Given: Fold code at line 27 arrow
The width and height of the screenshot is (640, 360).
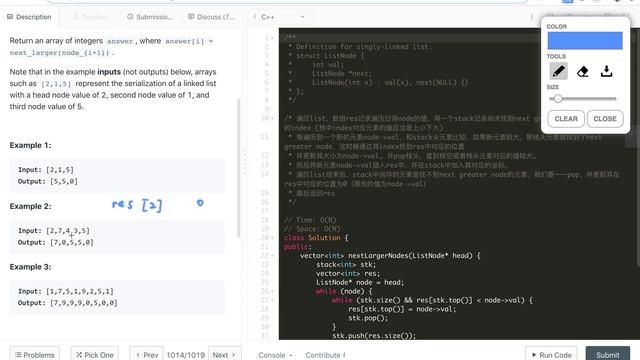Looking at the screenshot, I should (272, 300).
